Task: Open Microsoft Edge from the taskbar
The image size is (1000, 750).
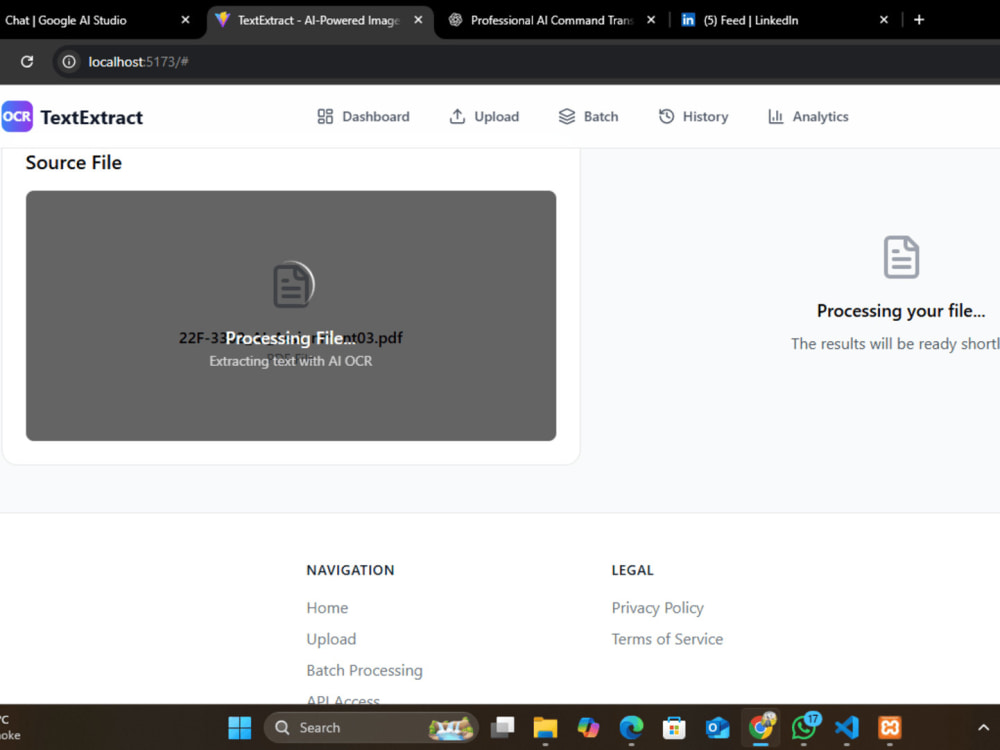Action: [631, 728]
